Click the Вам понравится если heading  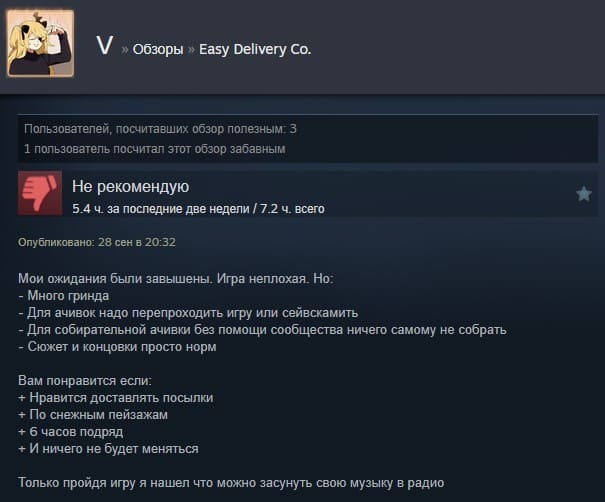[x=85, y=381]
